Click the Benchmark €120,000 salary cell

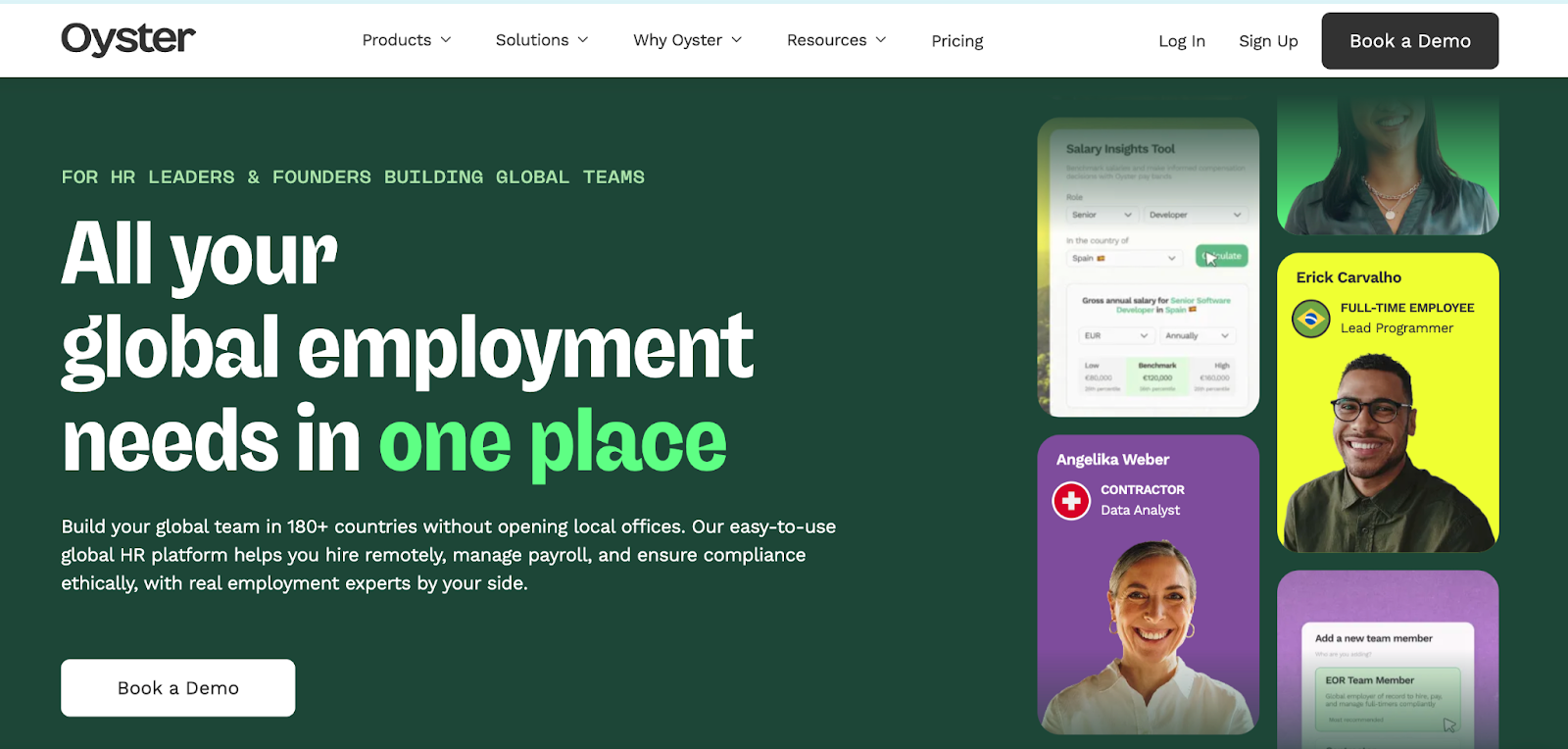[1157, 376]
